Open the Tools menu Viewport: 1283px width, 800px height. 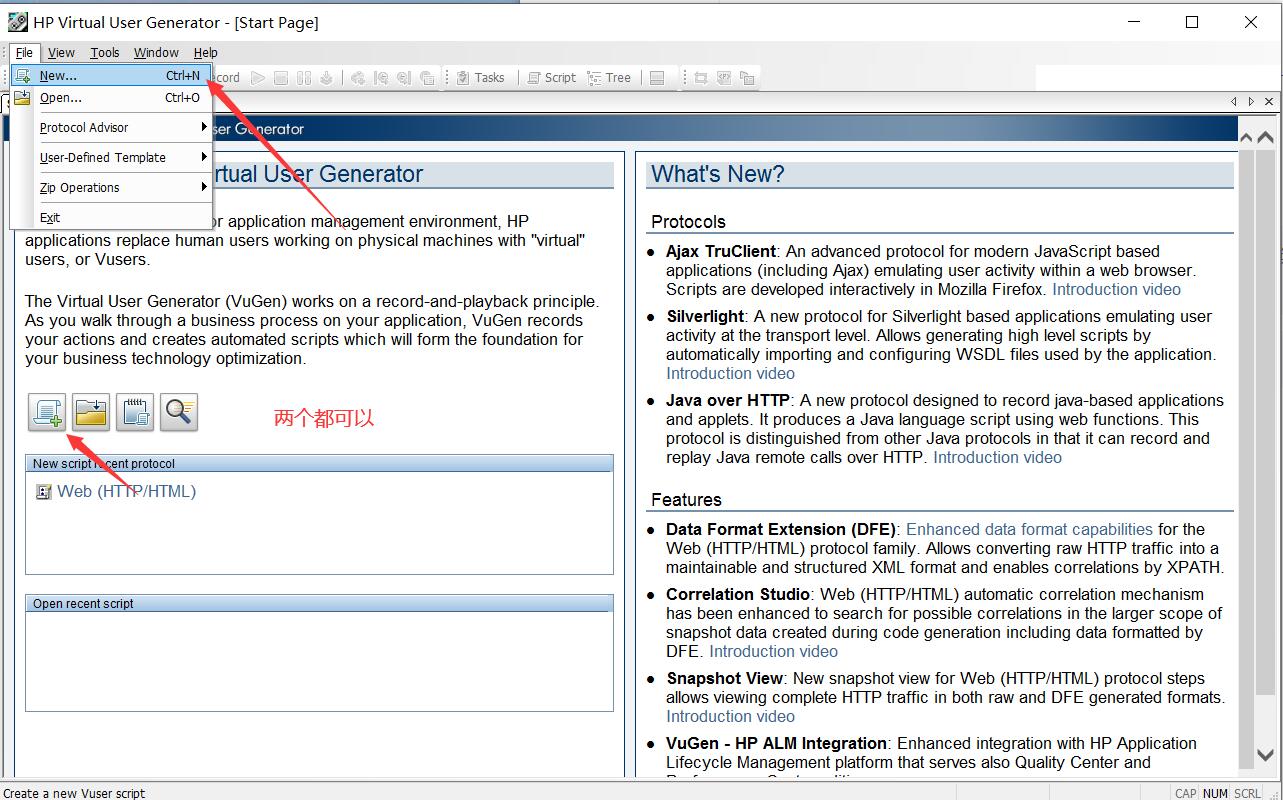click(104, 53)
